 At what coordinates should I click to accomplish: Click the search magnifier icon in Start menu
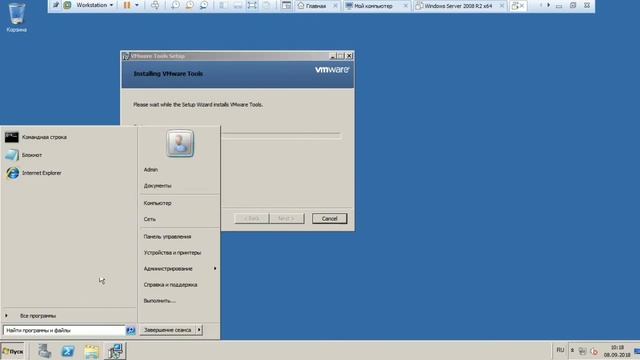(131, 331)
